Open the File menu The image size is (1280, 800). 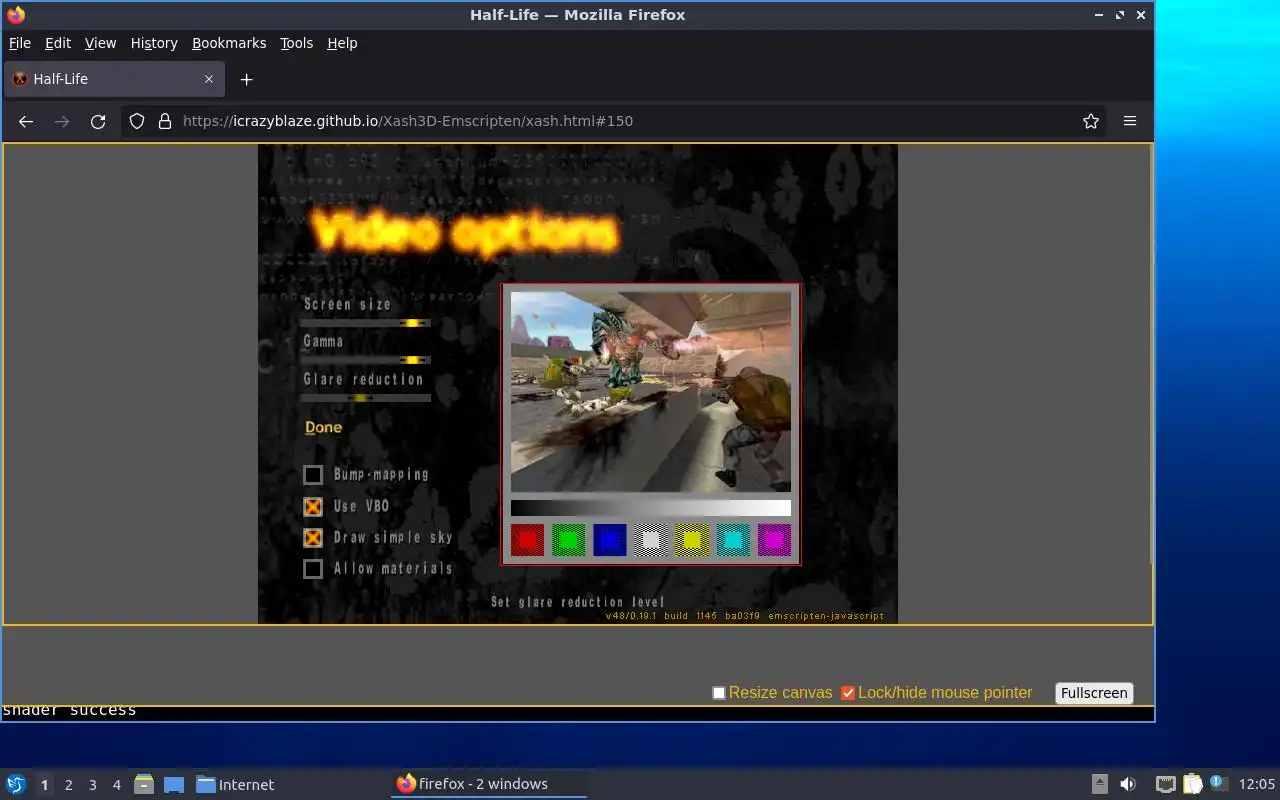(20, 43)
